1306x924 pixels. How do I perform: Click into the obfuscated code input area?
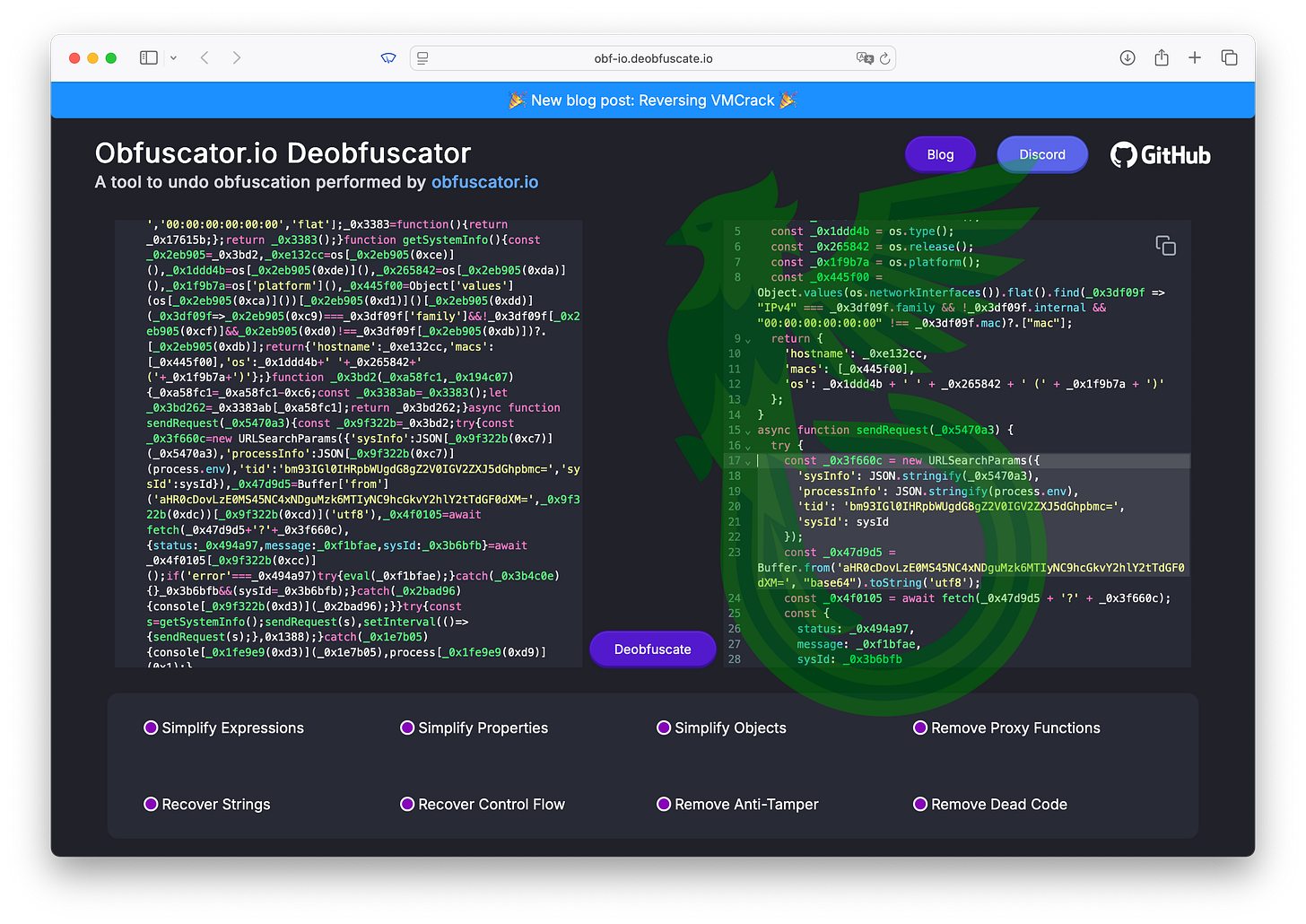(348, 443)
